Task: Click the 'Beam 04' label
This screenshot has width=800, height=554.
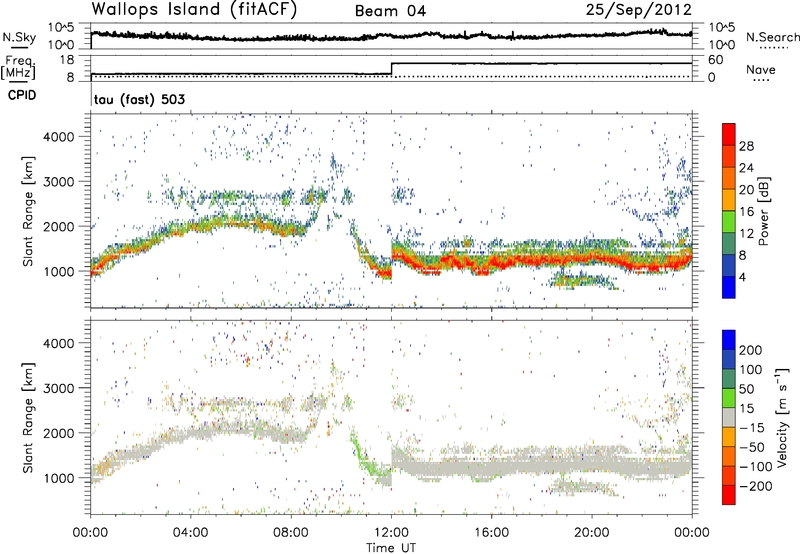Action: click(390, 11)
